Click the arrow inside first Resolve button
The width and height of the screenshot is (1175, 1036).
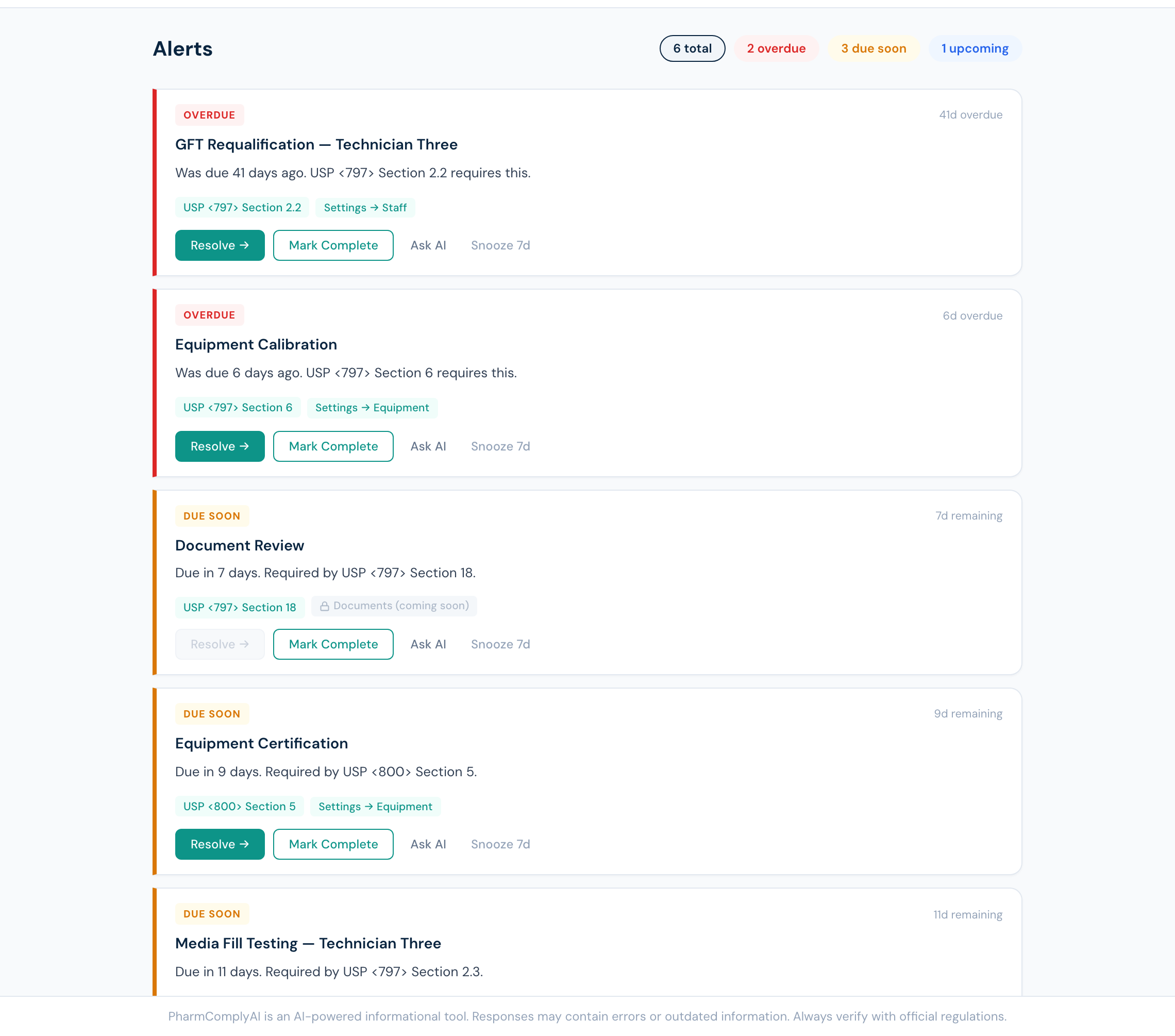[x=243, y=245]
